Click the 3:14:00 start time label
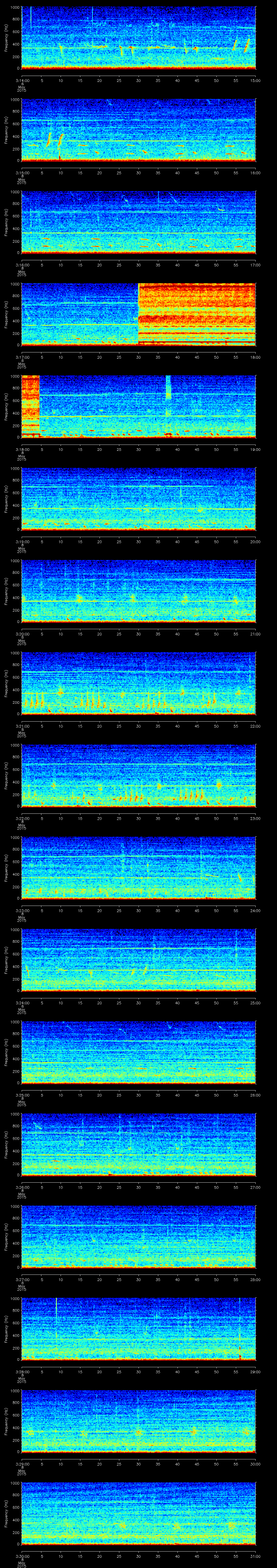This screenshot has height=1568, width=277. 22,80
